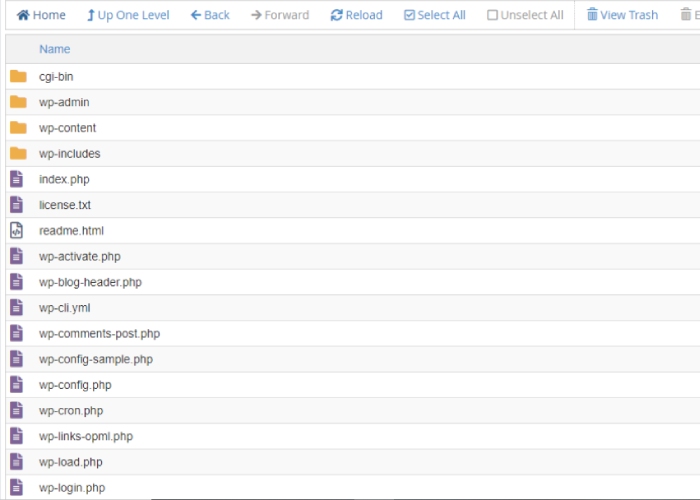Select the wp-links-opml.php file name

point(86,437)
